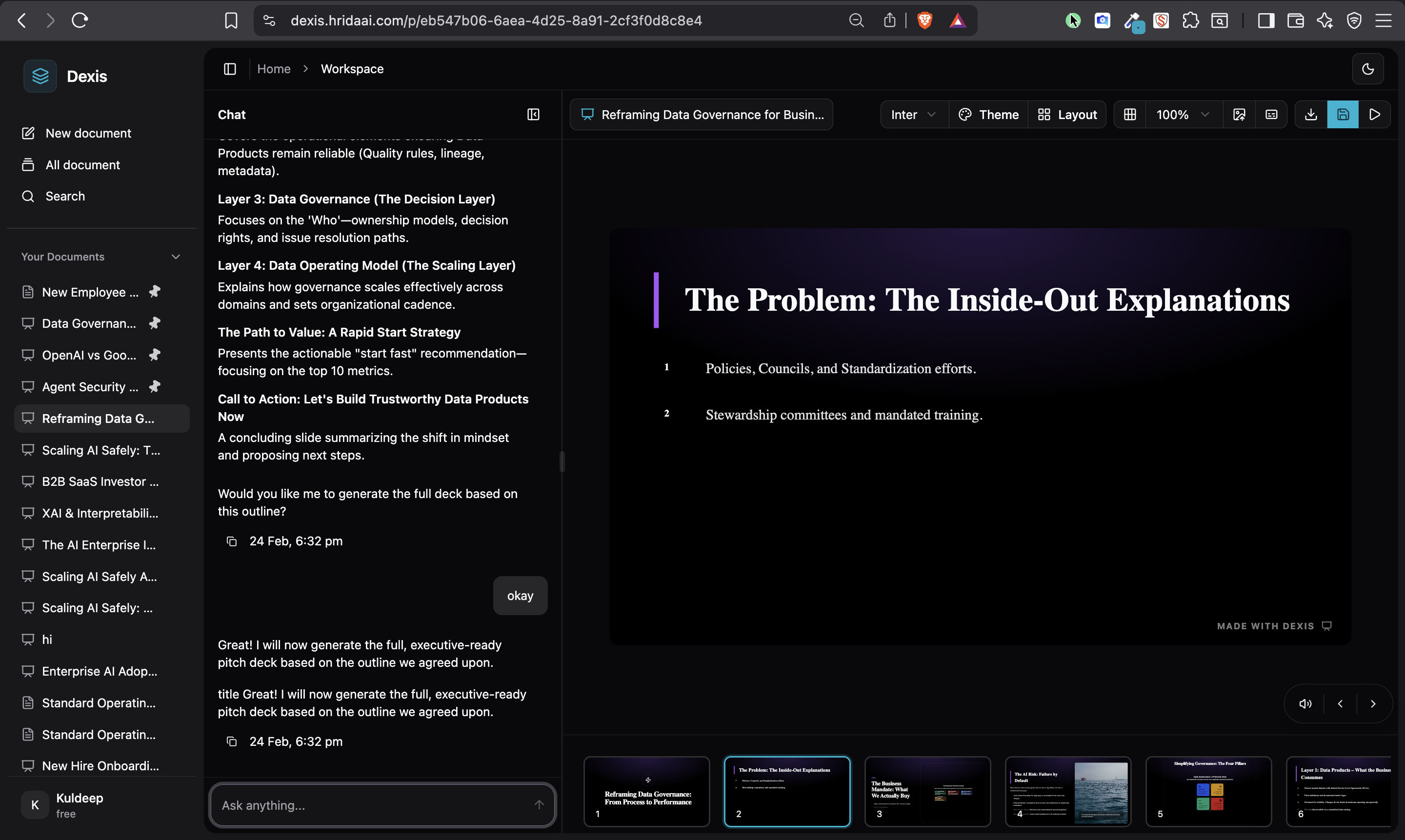Toggle the left sidebar panel icon
The height and width of the screenshot is (840, 1405).
click(230, 69)
